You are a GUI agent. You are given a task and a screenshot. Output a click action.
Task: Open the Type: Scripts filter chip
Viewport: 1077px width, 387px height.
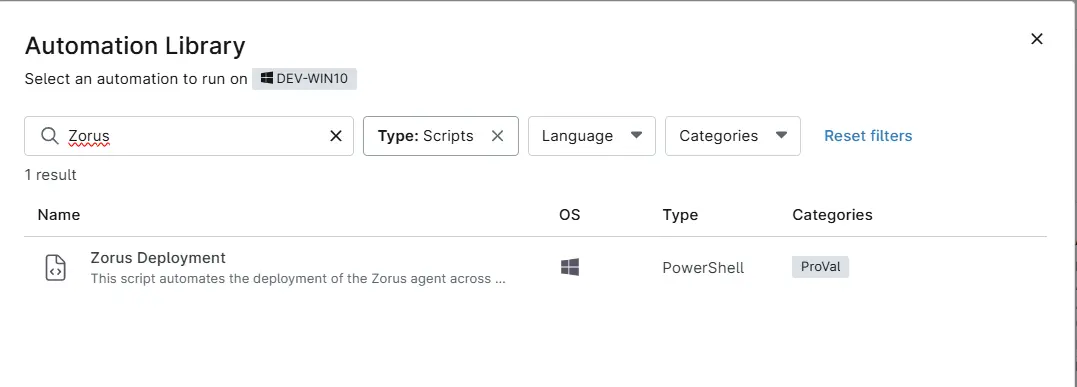(426, 136)
